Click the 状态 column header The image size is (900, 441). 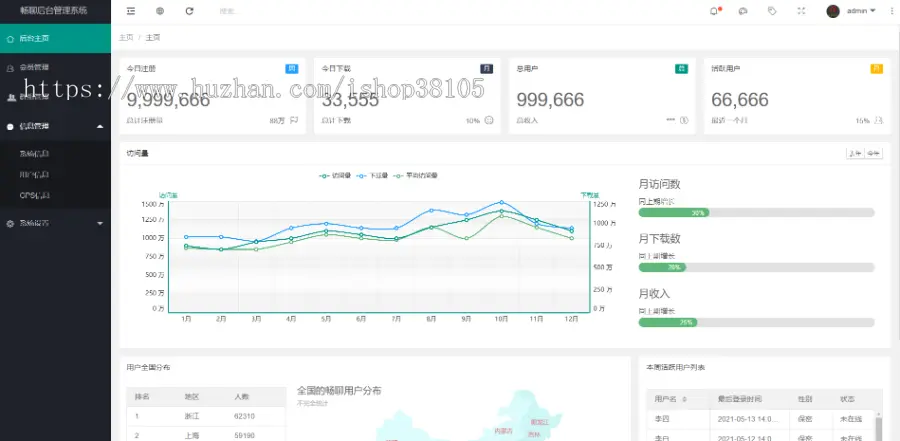(x=847, y=399)
